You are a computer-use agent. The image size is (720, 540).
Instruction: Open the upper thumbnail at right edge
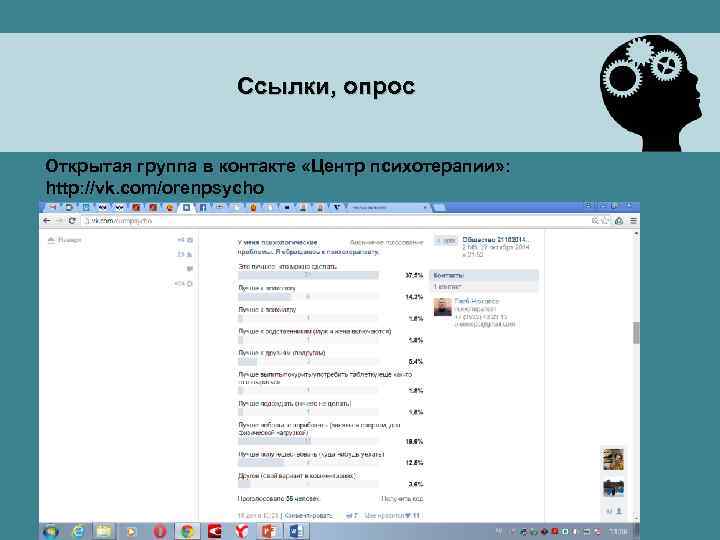tap(613, 460)
